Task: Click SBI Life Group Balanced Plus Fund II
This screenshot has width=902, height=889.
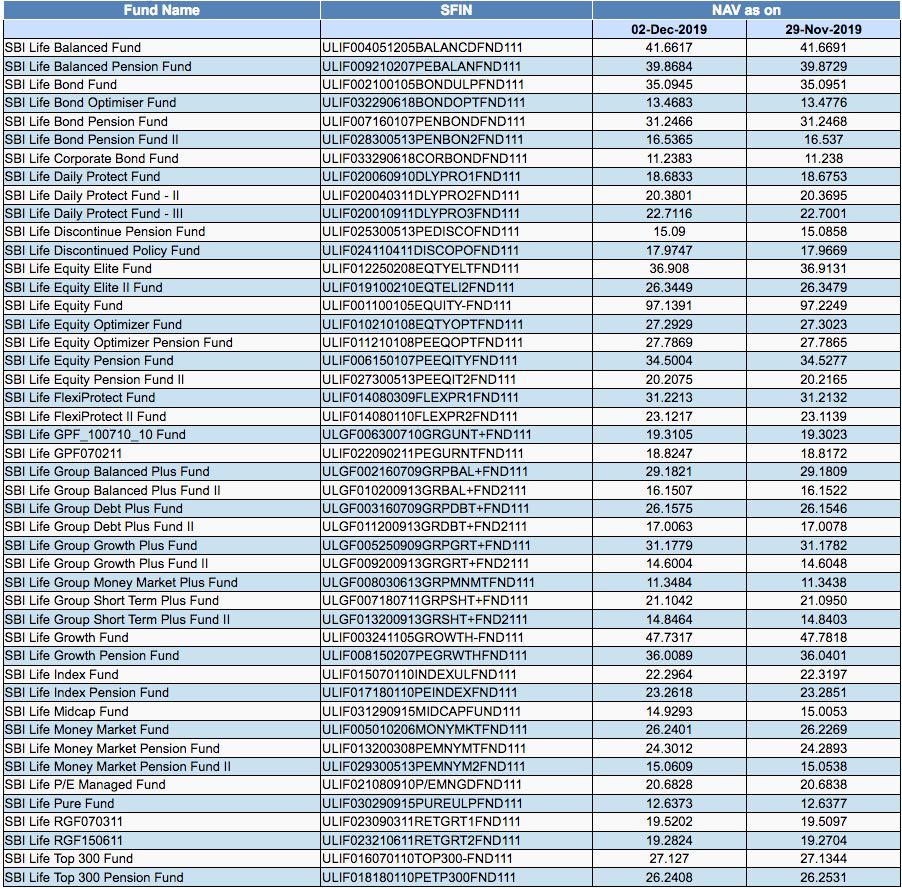Action: click(x=112, y=490)
